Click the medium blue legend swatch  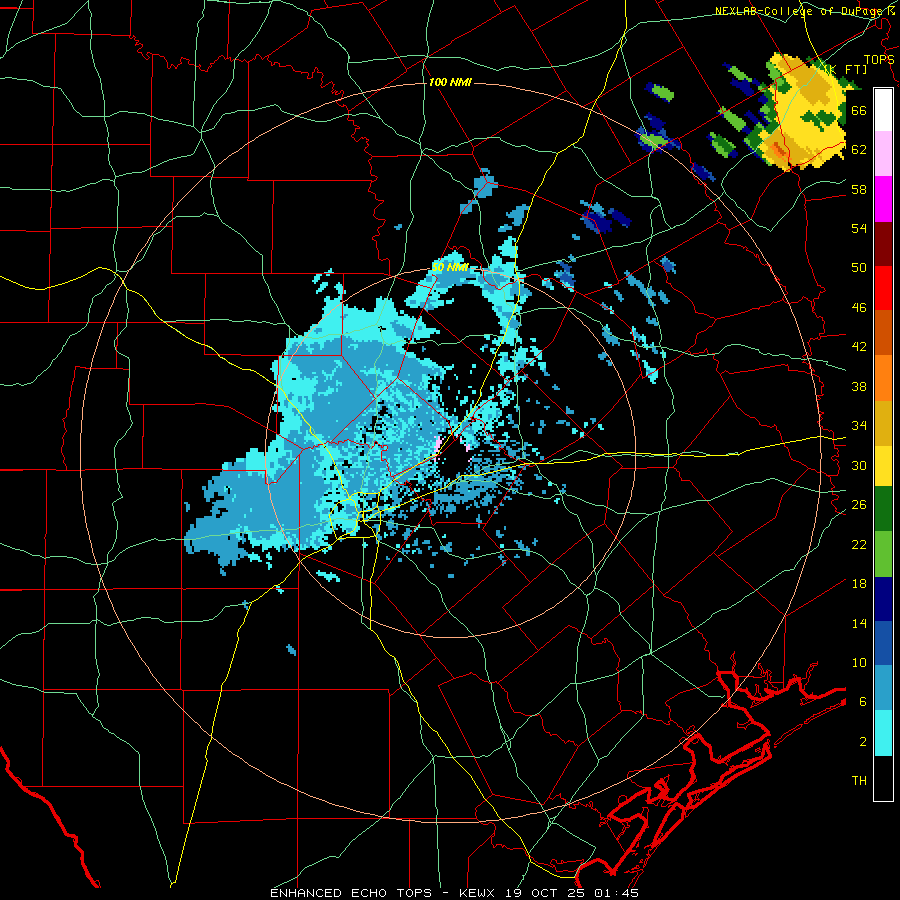[x=883, y=643]
